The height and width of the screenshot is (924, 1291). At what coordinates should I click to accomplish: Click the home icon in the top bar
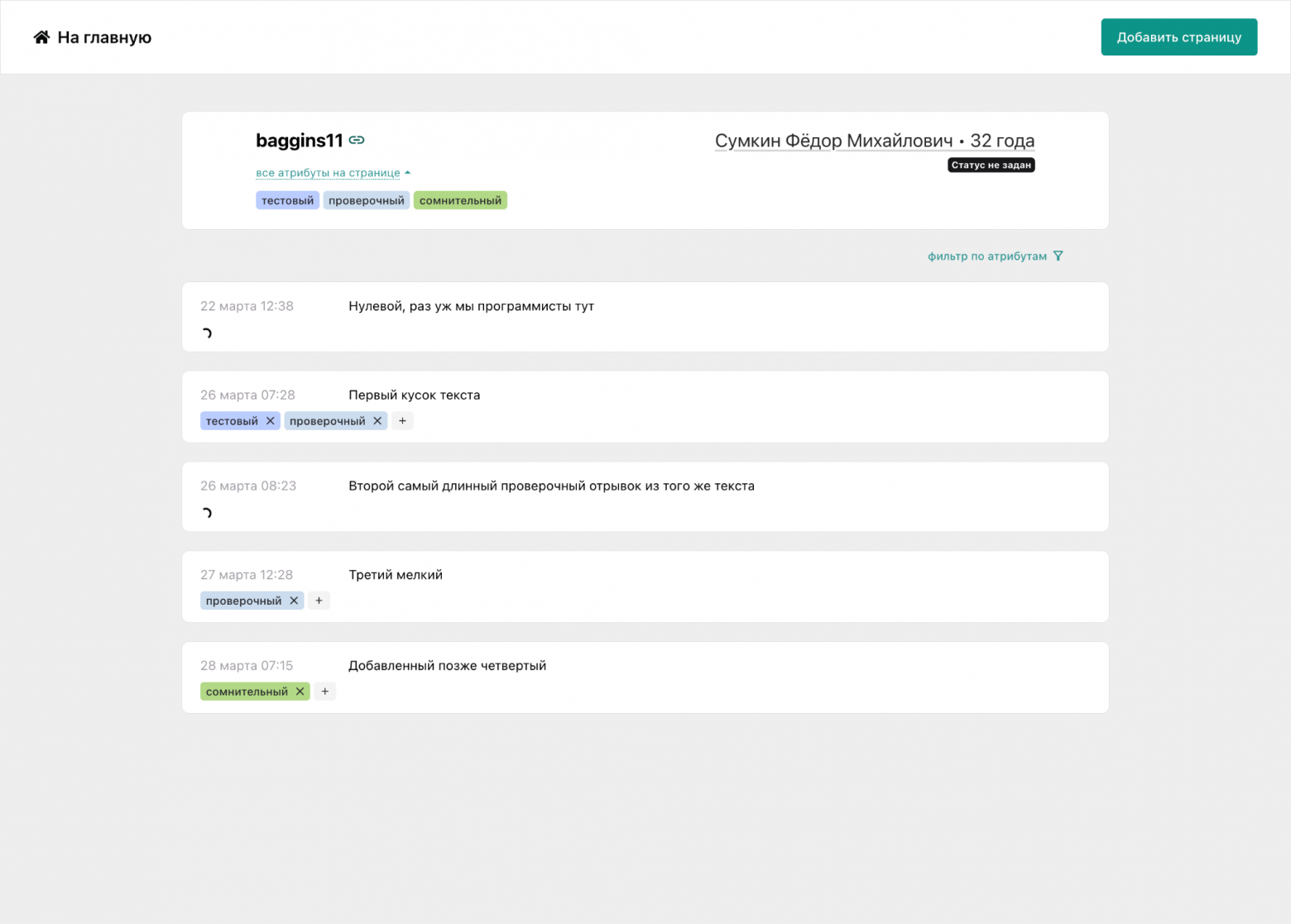click(41, 36)
